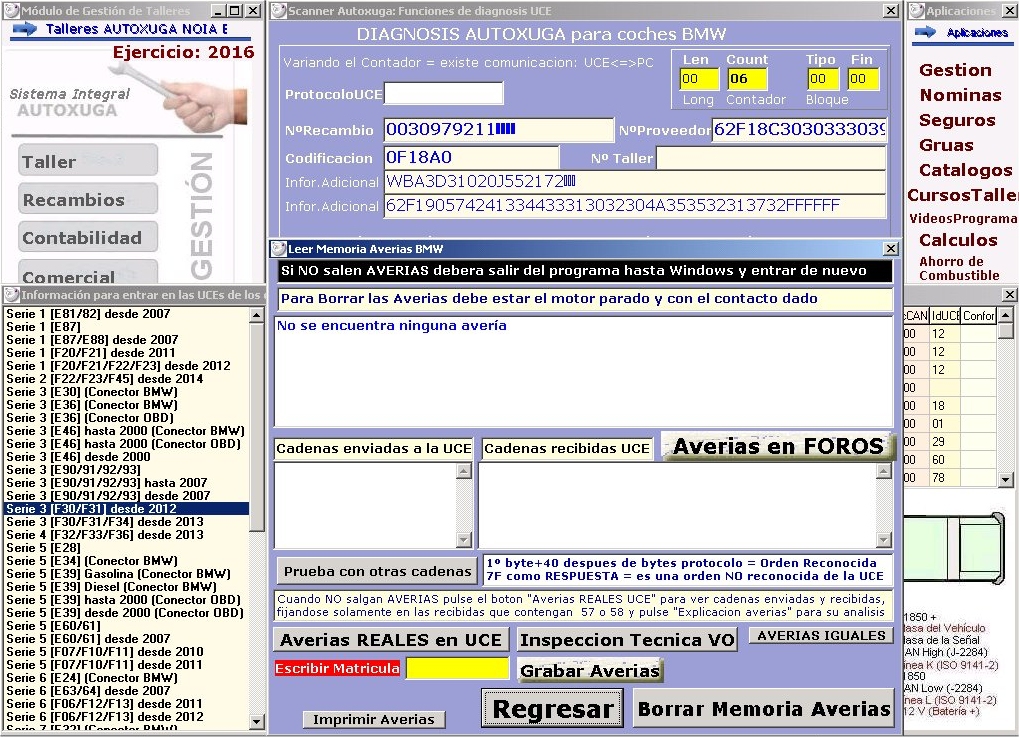
Task: Click scroll-up arrow of the model list
Action: tap(257, 315)
